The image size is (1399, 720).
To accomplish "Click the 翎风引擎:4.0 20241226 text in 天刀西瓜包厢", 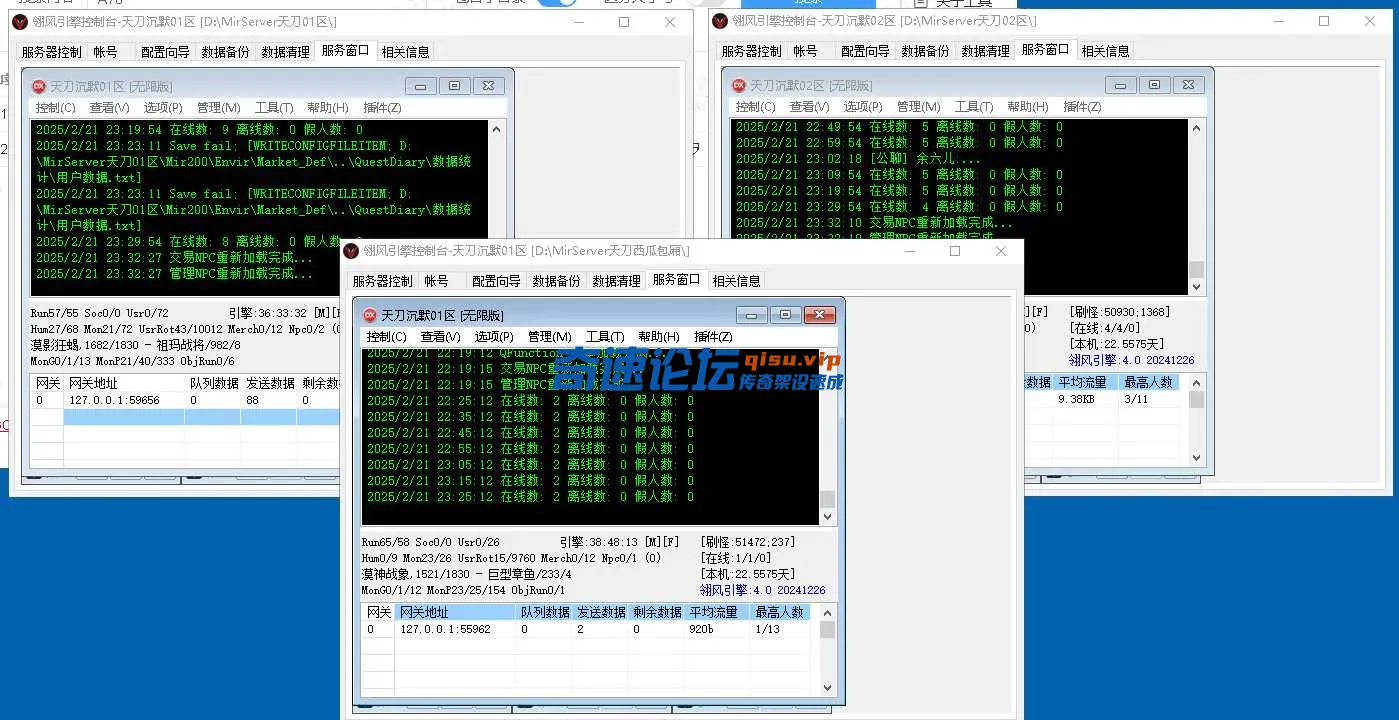I will 763,590.
